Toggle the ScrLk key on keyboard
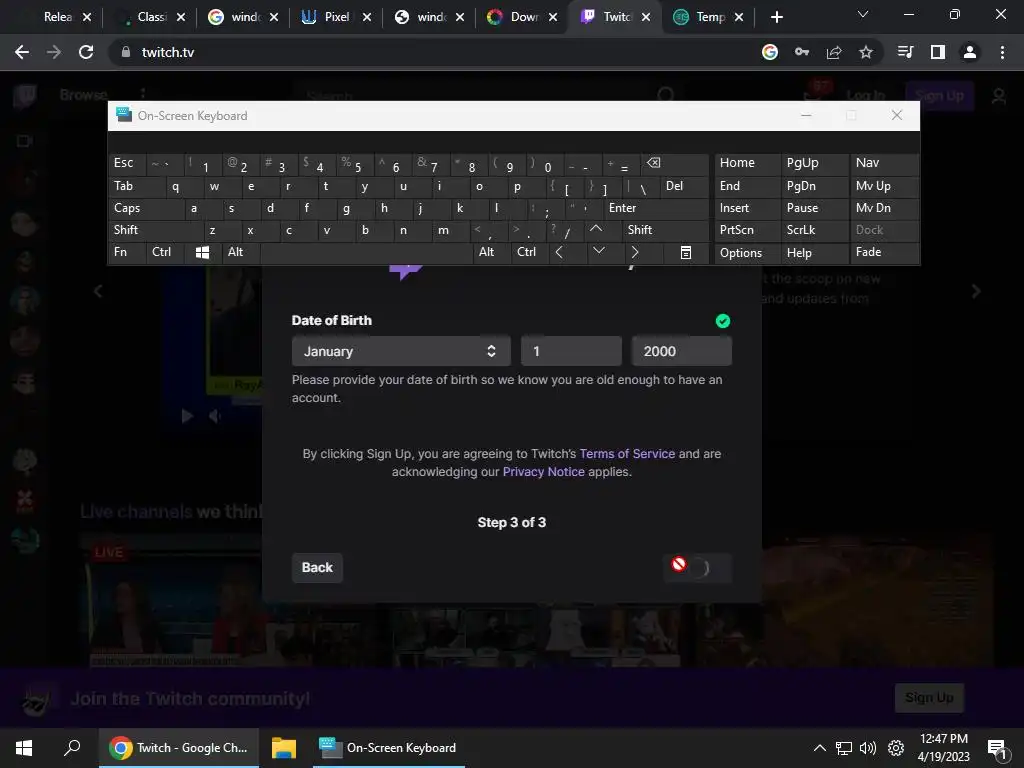Screen dimensions: 1024x768 click(x=814, y=230)
